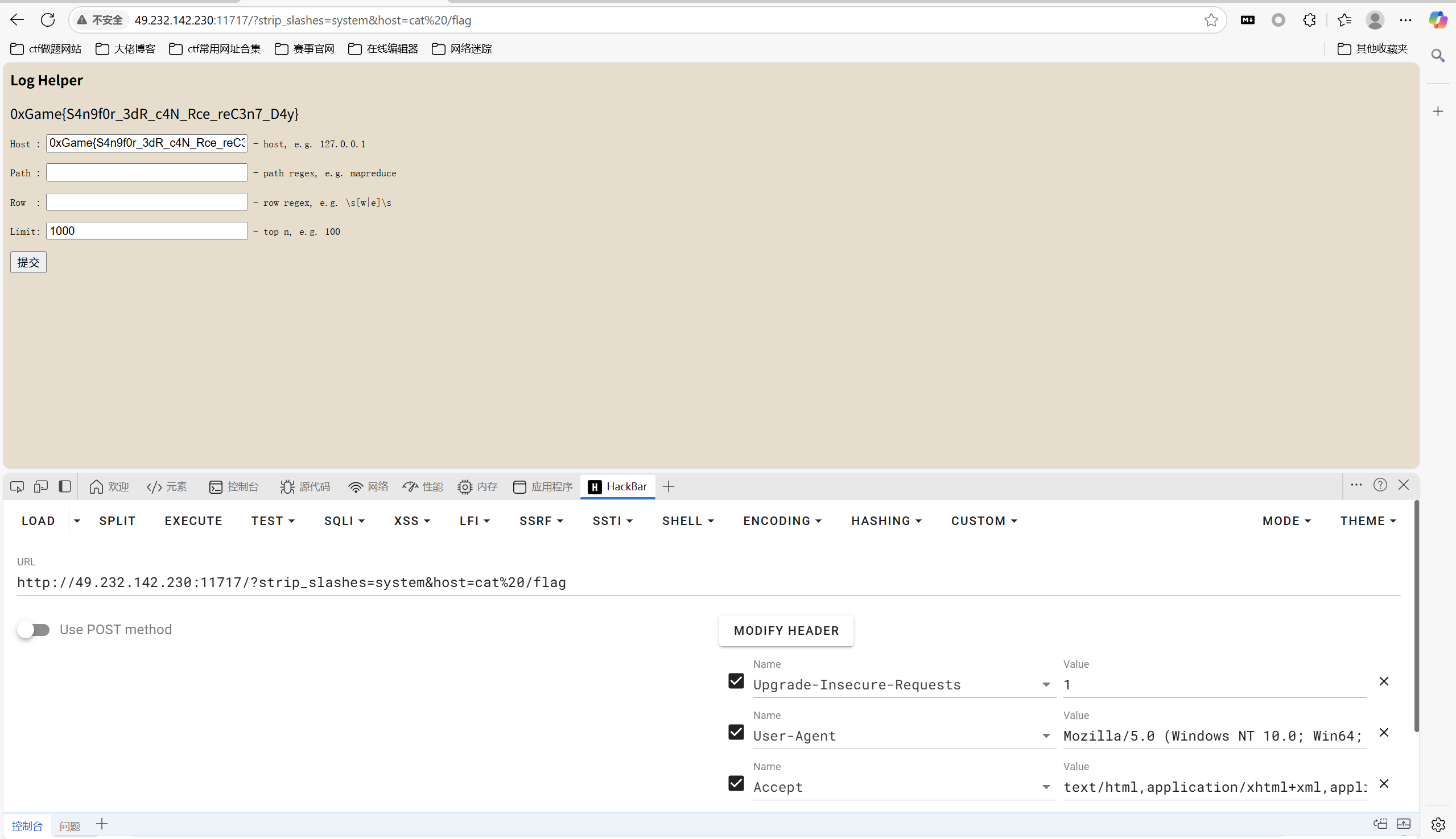Open User-Agent header name dropdown
Image resolution: width=1456 pixels, height=839 pixels.
click(x=1046, y=736)
